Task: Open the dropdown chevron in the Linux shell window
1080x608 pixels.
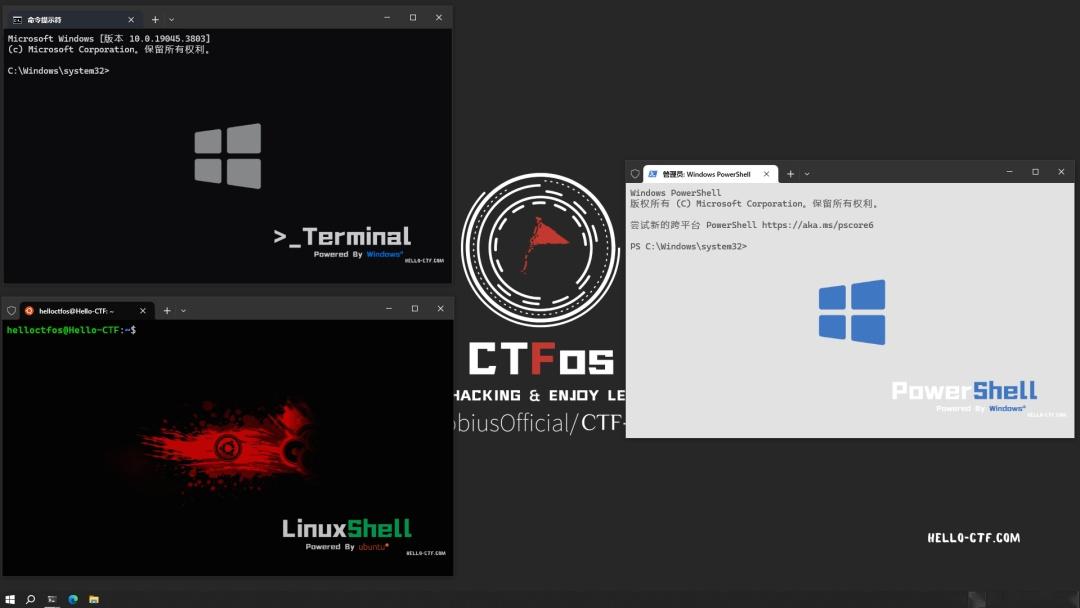Action: tap(183, 310)
